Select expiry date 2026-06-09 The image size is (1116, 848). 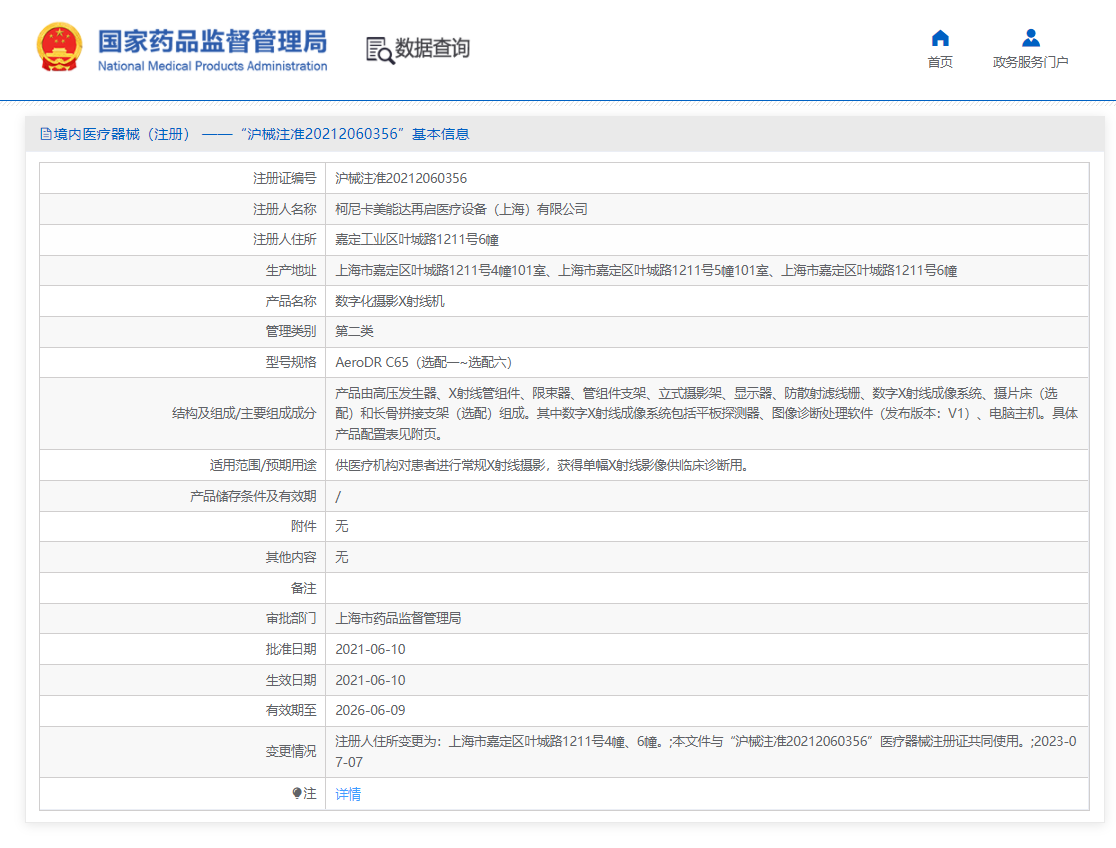click(x=370, y=711)
